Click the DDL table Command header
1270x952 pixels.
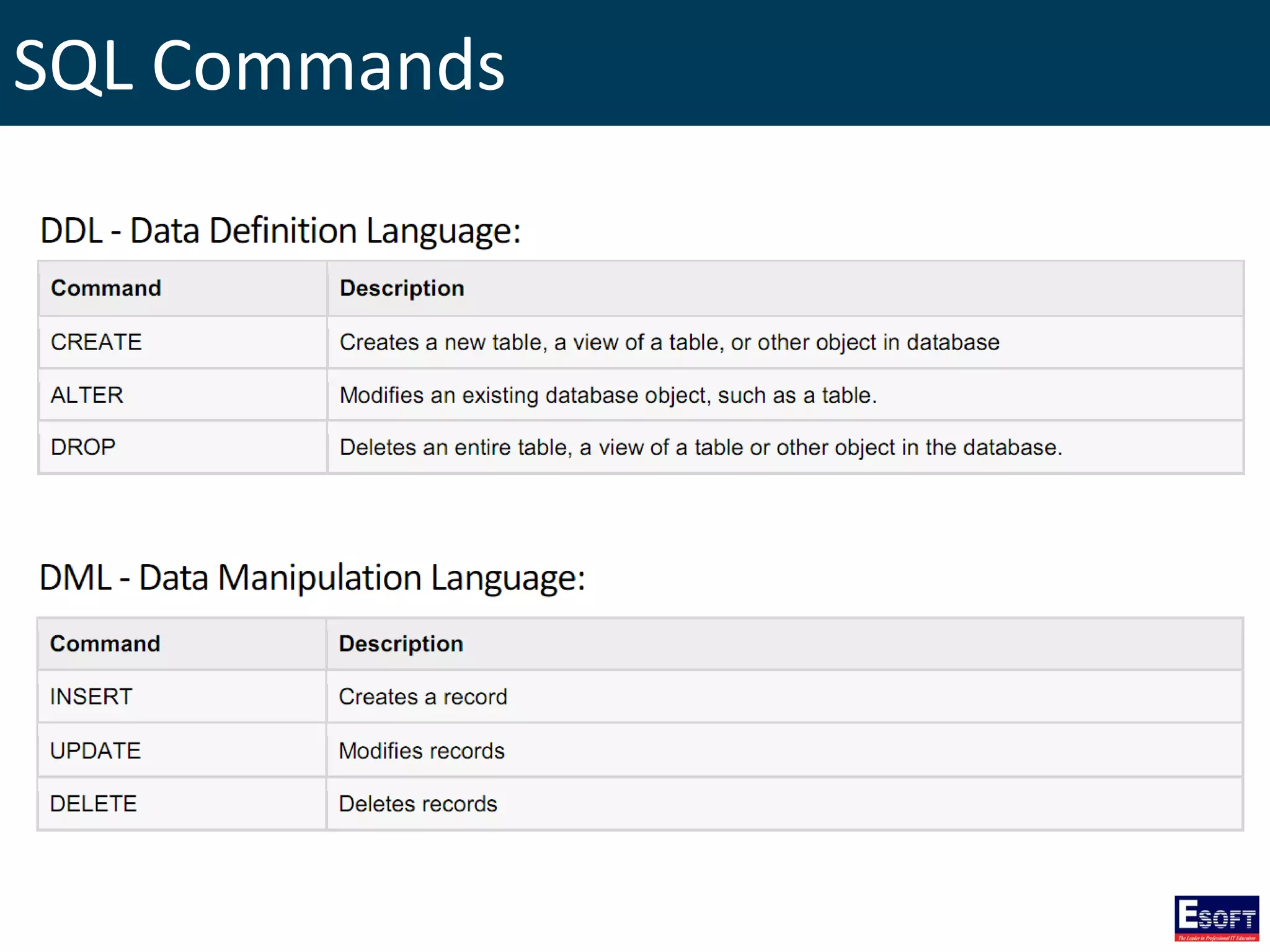106,288
